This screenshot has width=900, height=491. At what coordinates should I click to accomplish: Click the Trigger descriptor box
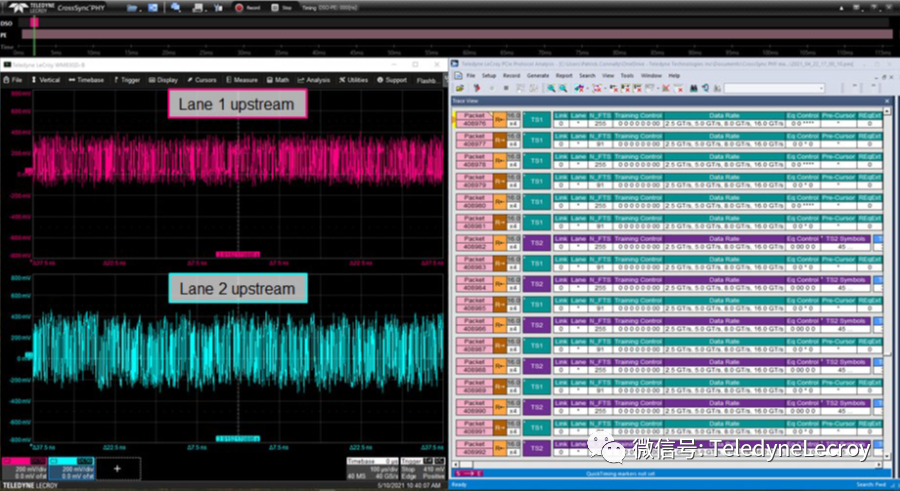point(422,467)
